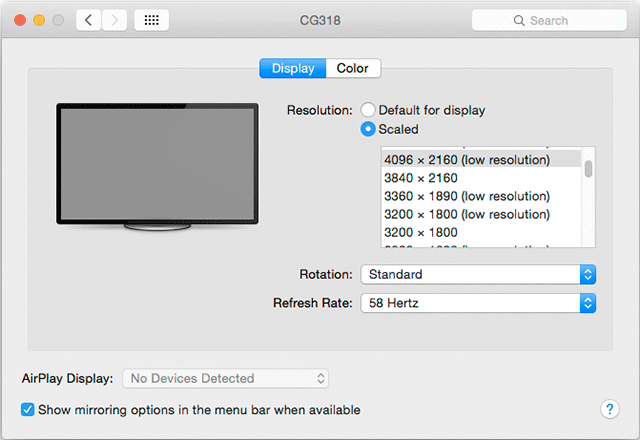This screenshot has height=440, width=640.
Task: Open the AirPlay Display dropdown
Action: [225, 378]
